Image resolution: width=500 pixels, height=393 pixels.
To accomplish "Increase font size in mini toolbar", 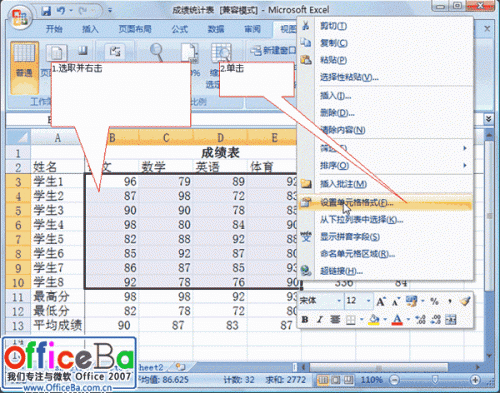I will point(380,302).
